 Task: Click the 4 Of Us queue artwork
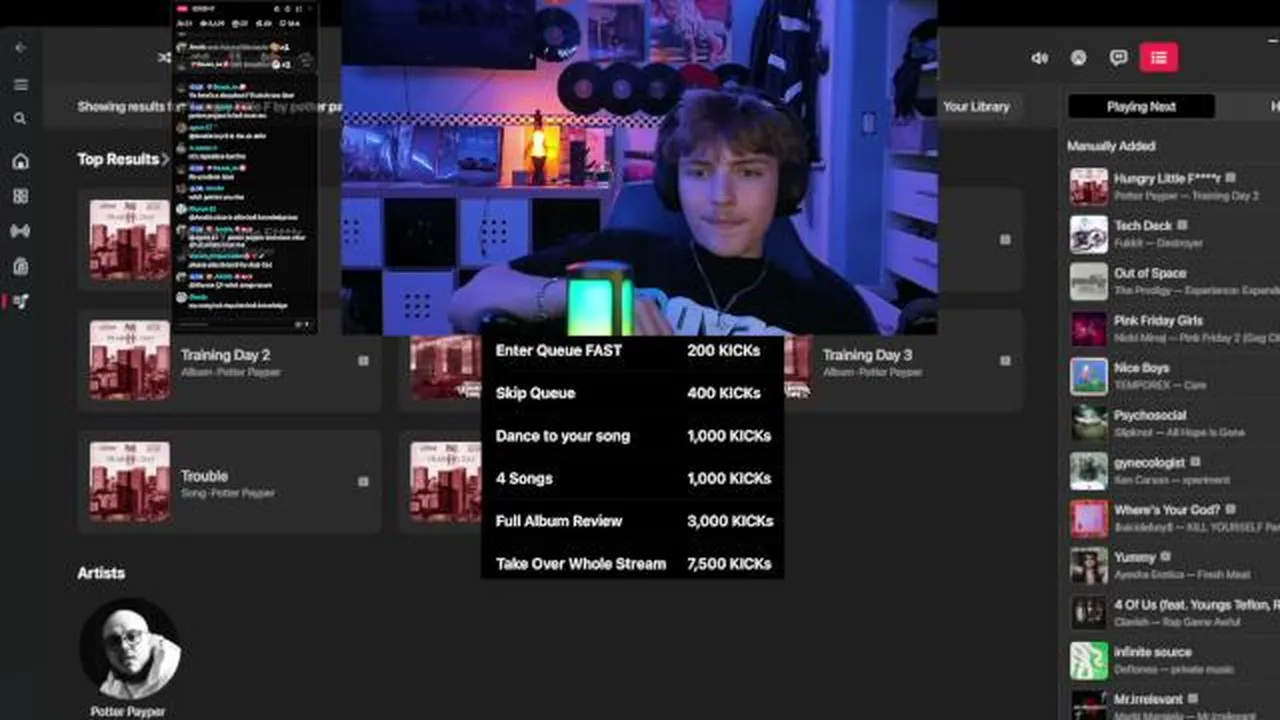pos(1089,613)
